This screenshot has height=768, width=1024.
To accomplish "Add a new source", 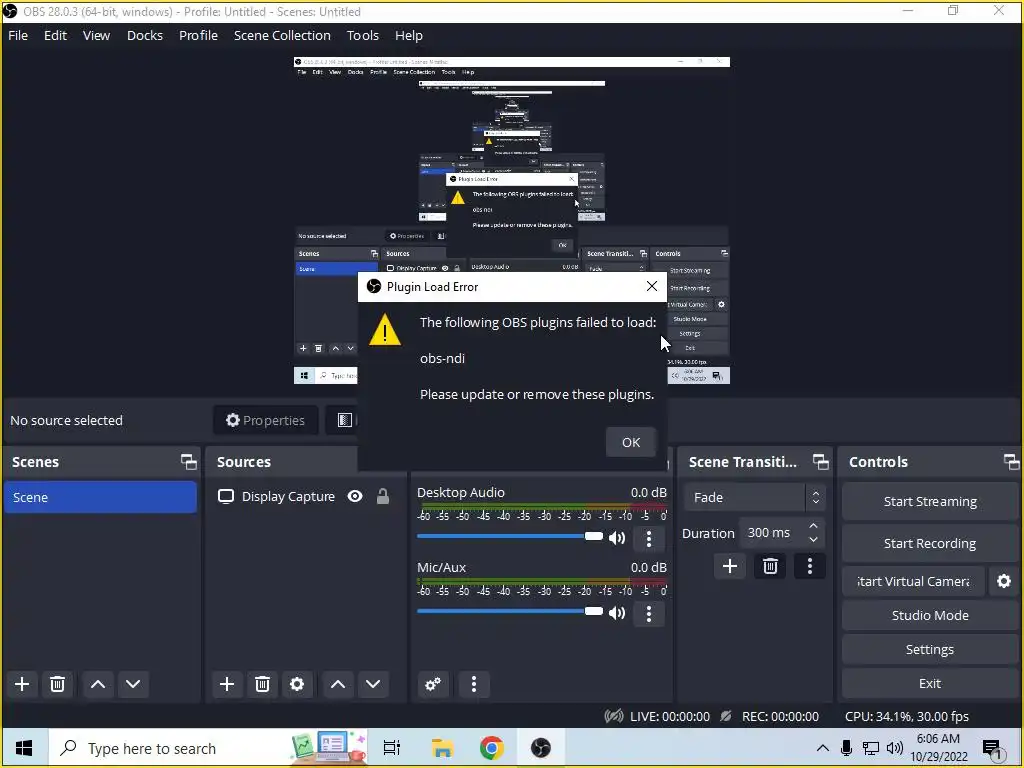I will pos(227,684).
